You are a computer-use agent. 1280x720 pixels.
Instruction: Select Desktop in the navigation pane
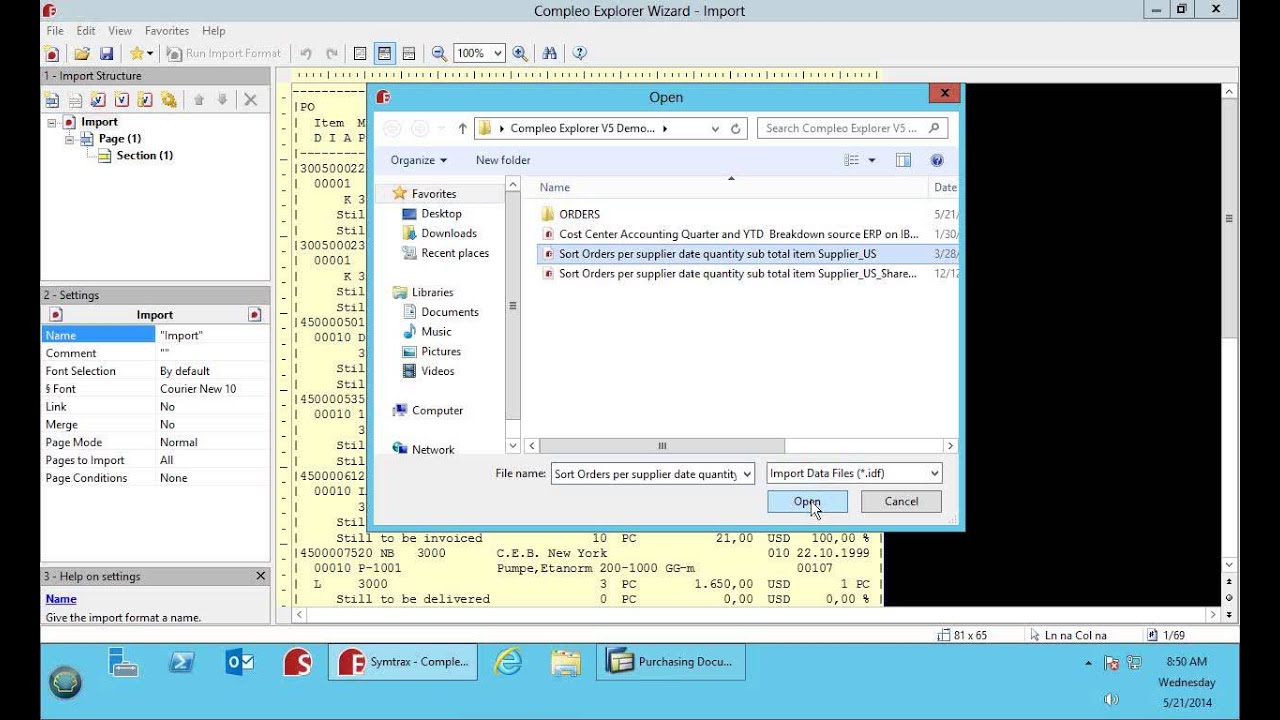coord(441,213)
